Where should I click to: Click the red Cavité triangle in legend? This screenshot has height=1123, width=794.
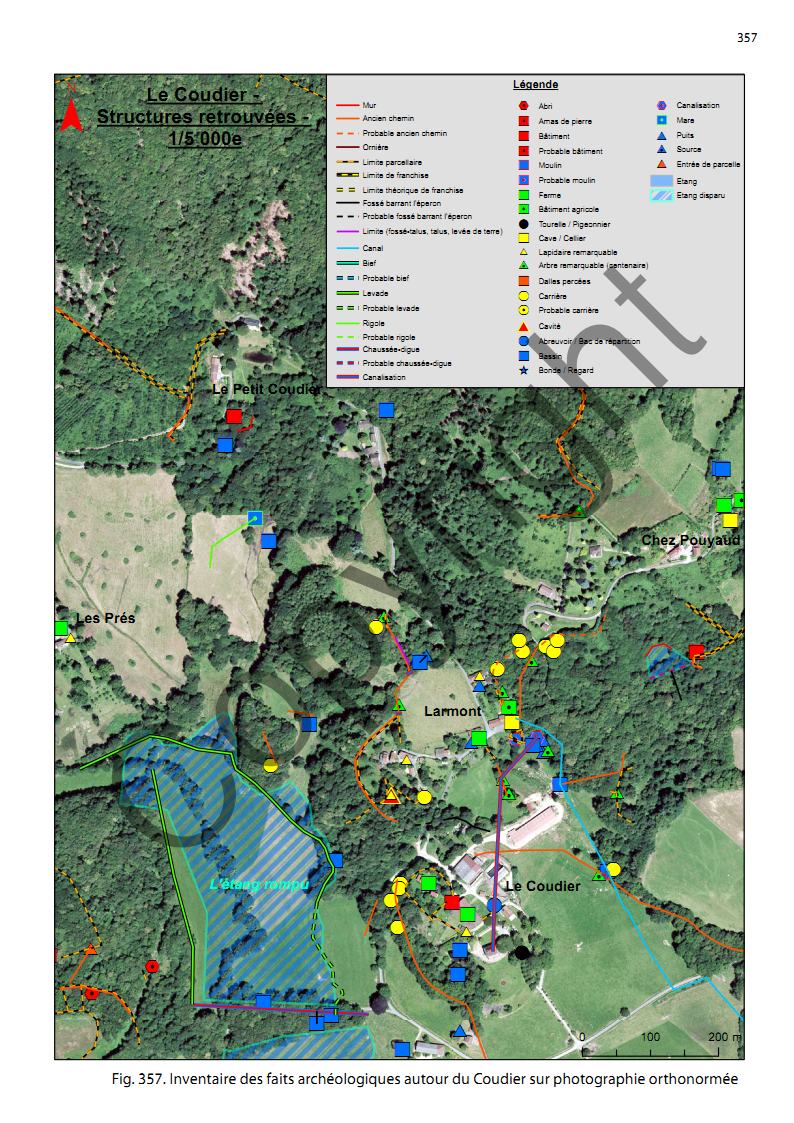(523, 327)
